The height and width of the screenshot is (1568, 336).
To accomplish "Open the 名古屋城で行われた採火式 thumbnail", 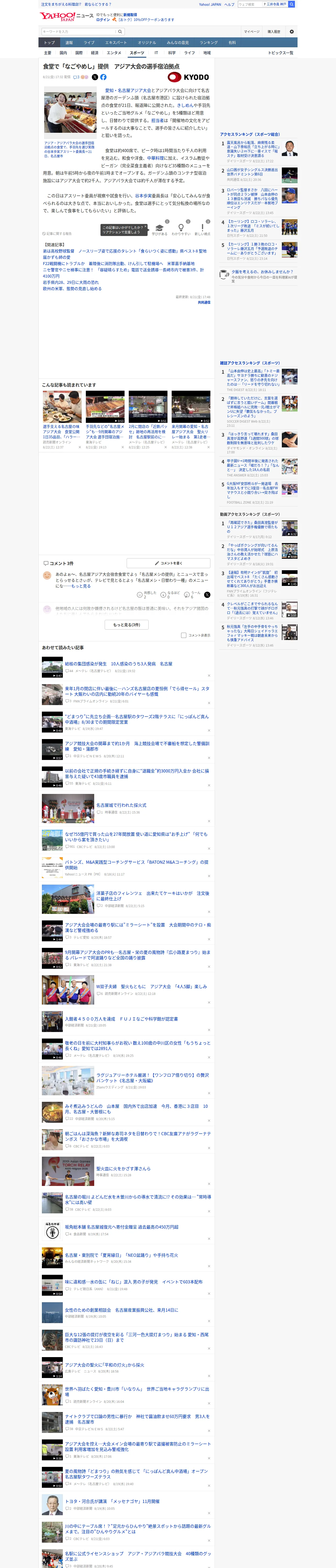I will pyautogui.click(x=68, y=808).
